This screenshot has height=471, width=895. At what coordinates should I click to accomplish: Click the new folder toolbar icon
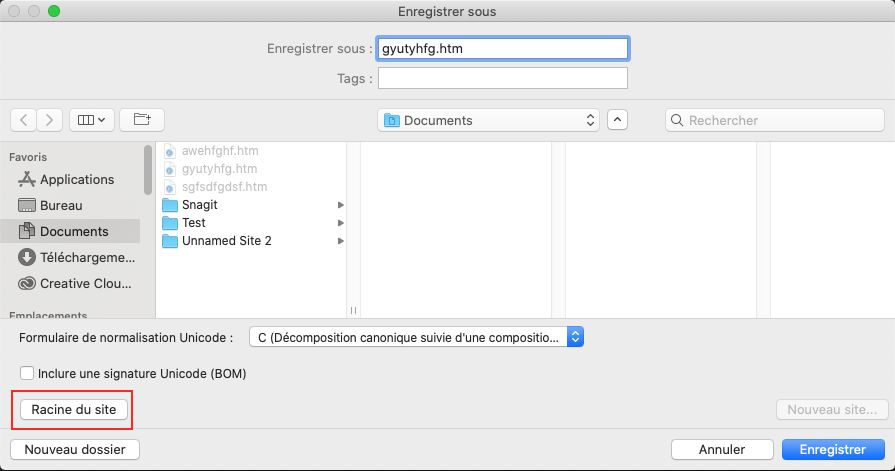[142, 120]
